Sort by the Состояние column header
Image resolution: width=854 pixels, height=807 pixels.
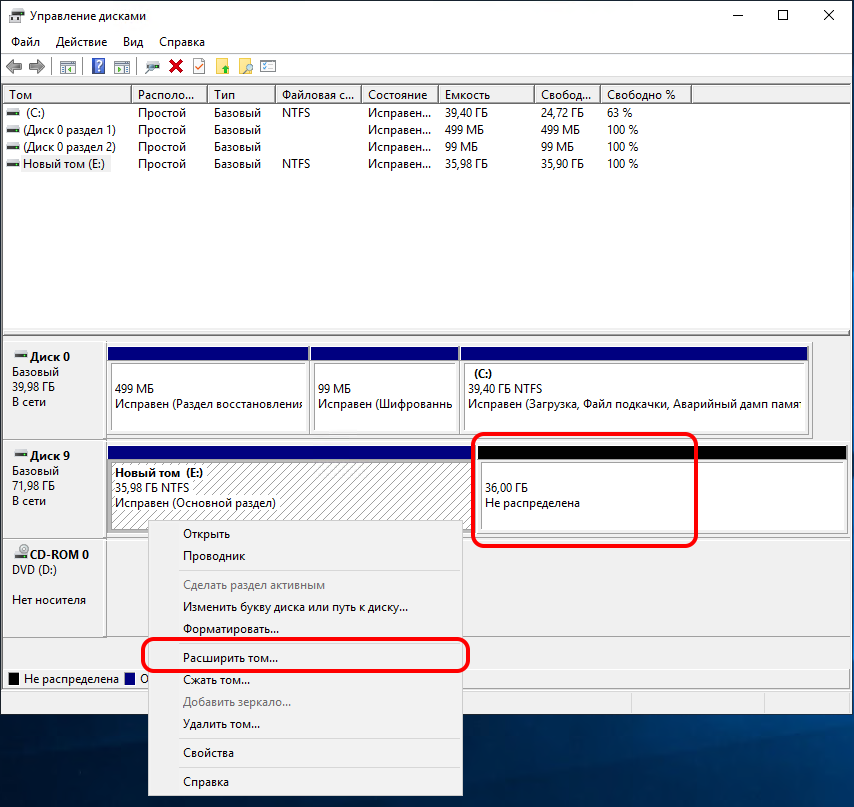400,94
